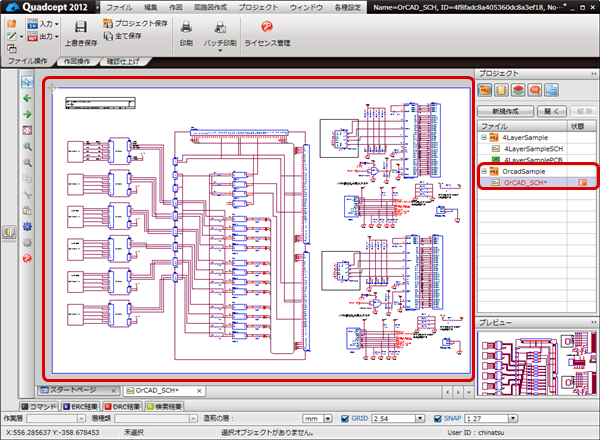
Task: Collapse the OrcadSample project tree node
Action: click(485, 172)
